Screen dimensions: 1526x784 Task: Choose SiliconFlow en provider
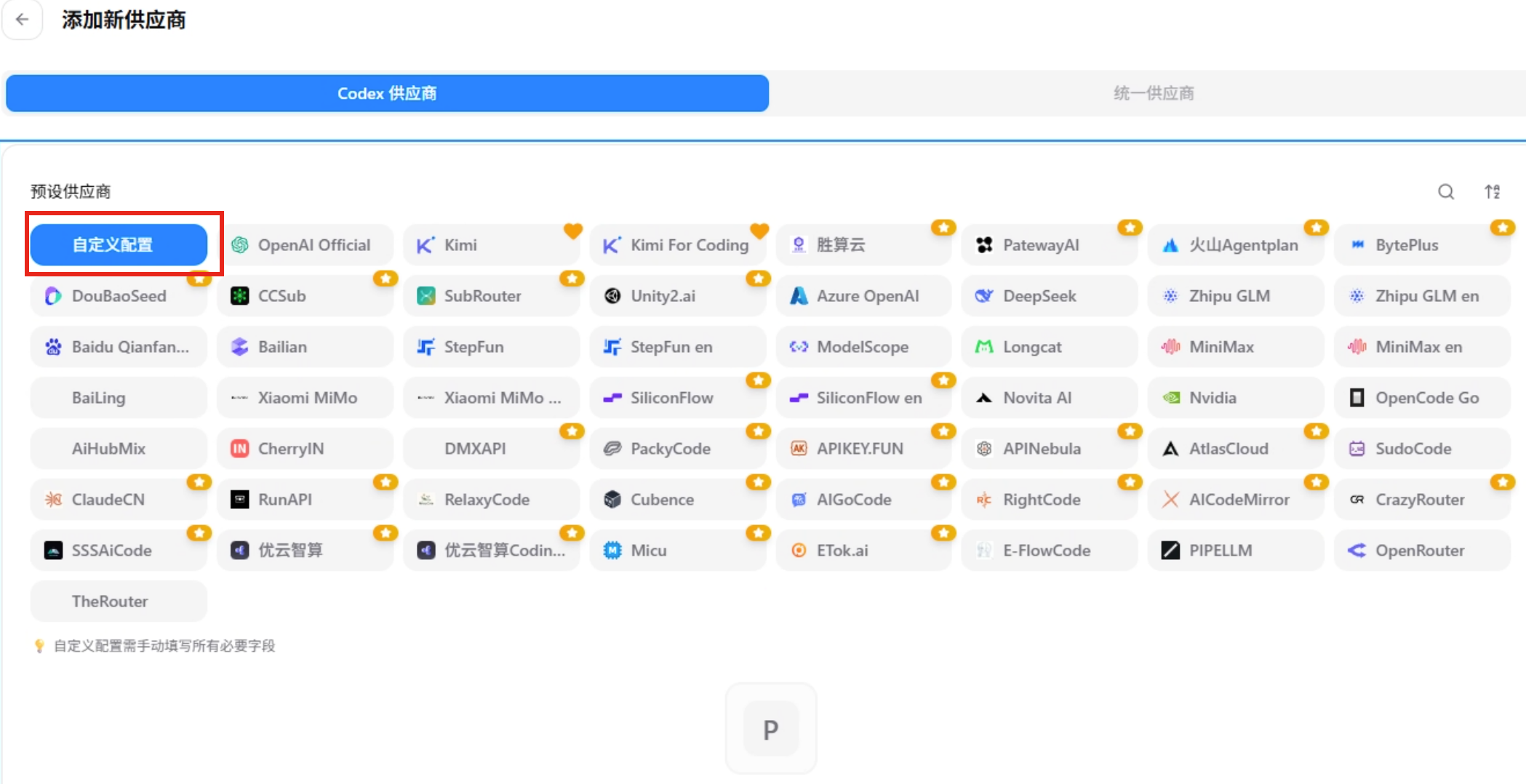pyautogui.click(x=863, y=398)
